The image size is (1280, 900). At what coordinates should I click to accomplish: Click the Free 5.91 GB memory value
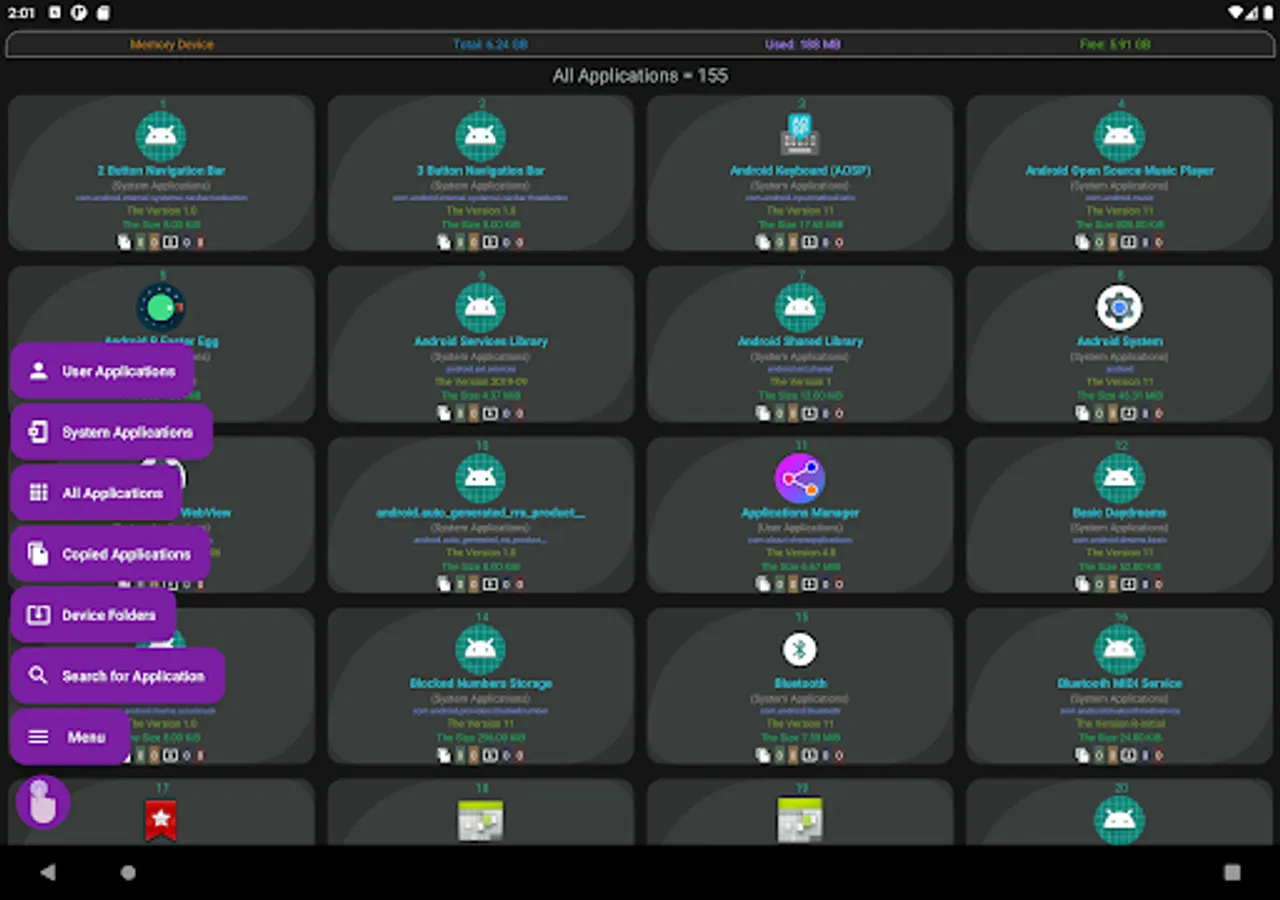(x=1115, y=44)
